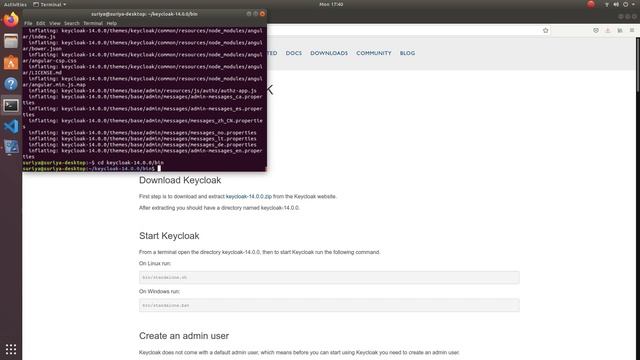Open the Firefox Pocket shield icon
This screenshot has height=360, width=640.
(x=596, y=30)
